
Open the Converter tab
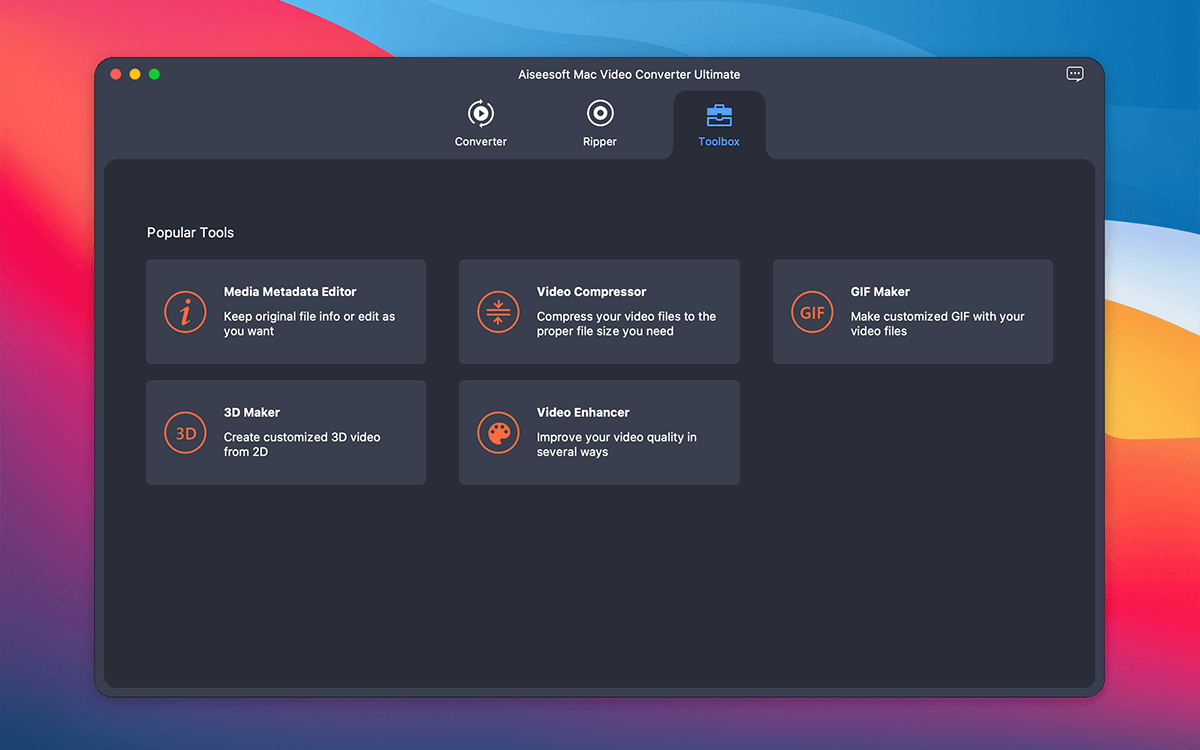point(481,124)
